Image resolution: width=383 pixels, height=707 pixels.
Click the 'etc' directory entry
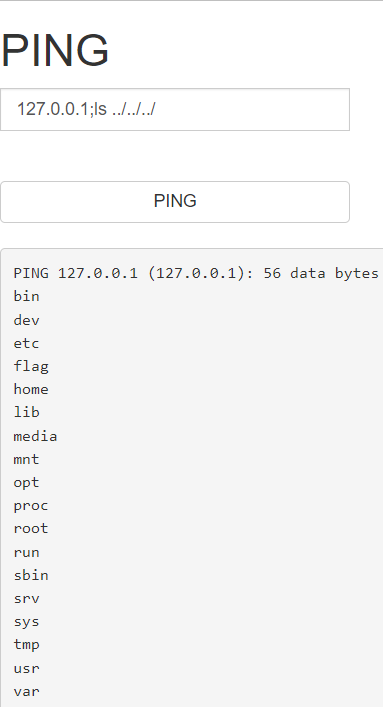tap(27, 343)
